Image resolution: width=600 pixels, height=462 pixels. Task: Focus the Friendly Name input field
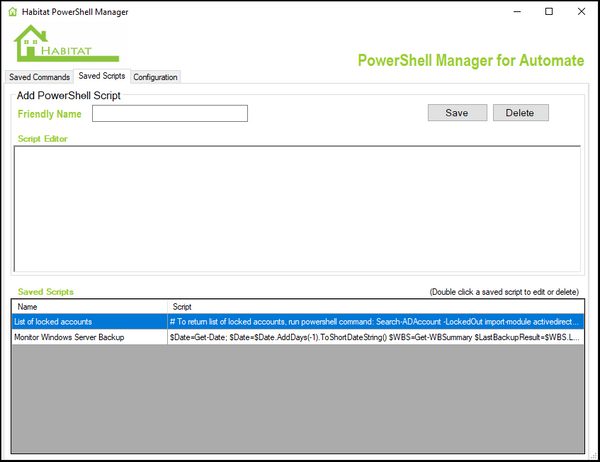click(x=170, y=114)
